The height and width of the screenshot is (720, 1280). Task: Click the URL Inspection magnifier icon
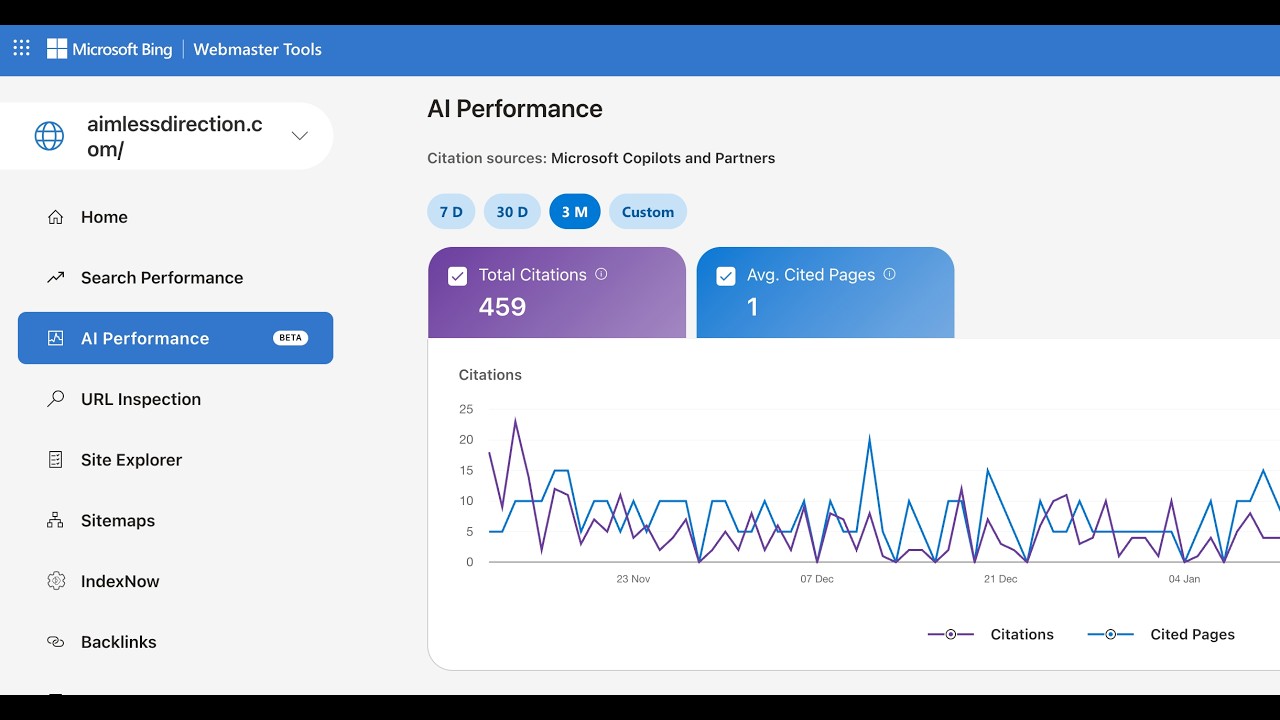pos(56,399)
